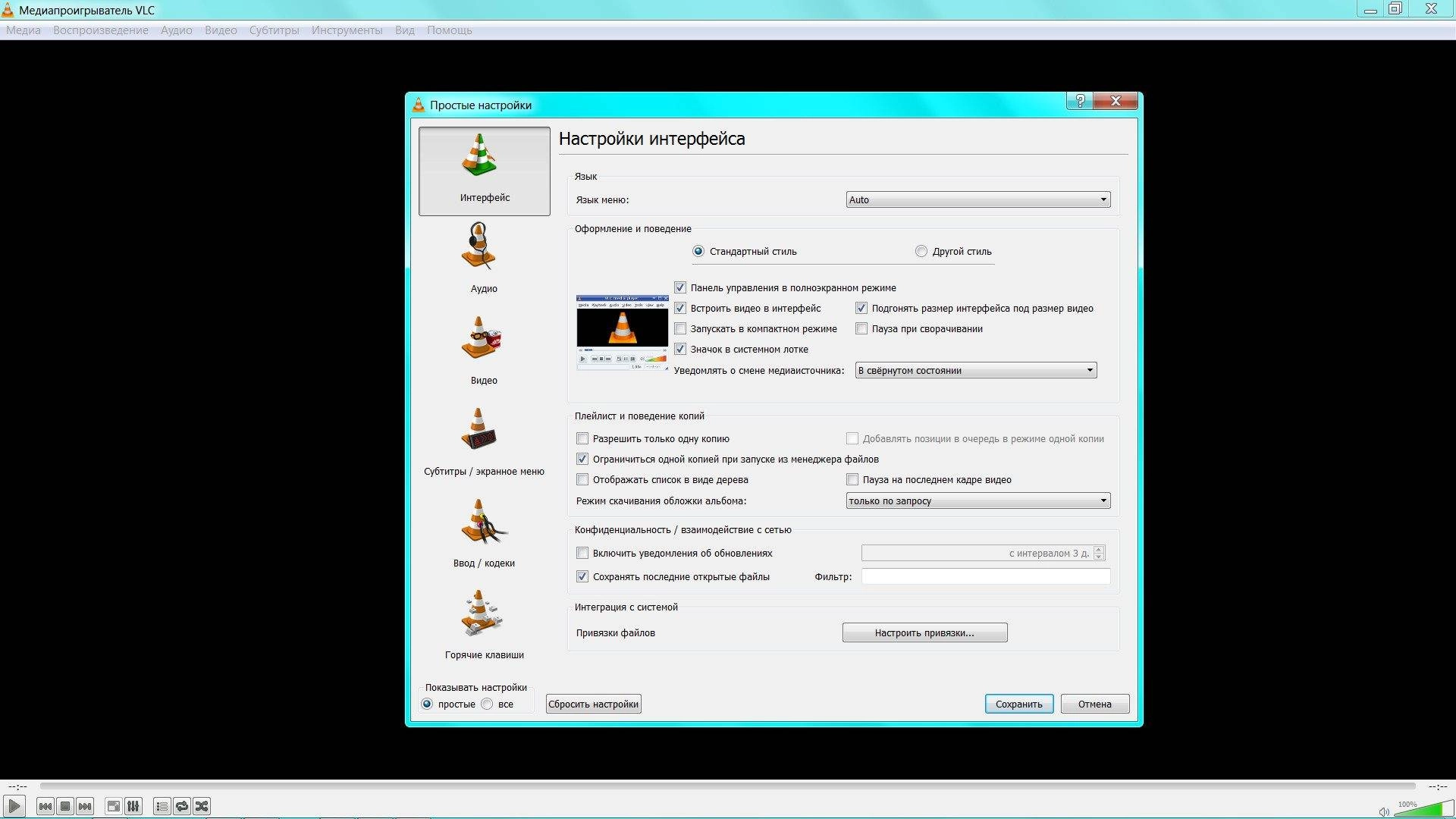Click the playback seek bar
Screen dimensions: 1456x819
[x=728, y=786]
